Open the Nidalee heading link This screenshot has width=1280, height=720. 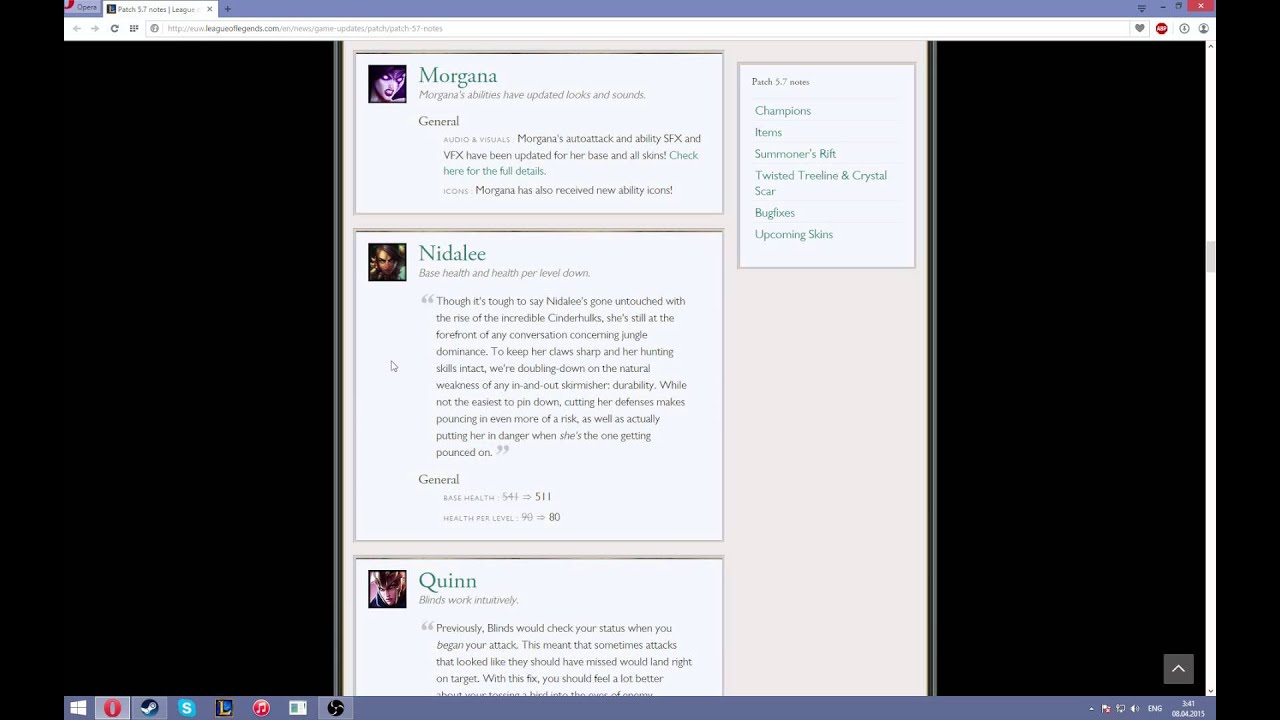[x=452, y=253]
